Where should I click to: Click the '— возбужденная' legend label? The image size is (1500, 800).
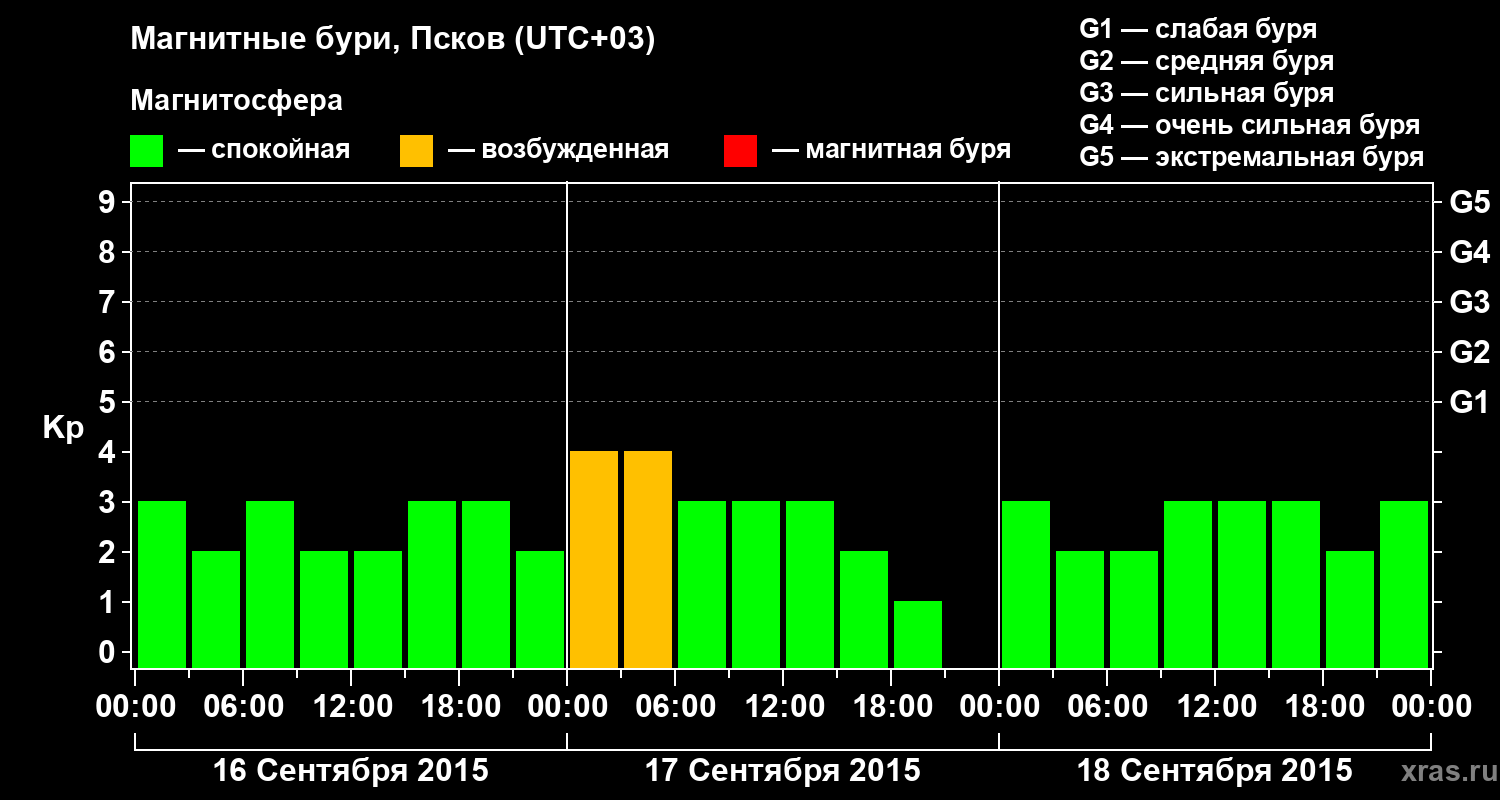coord(558,150)
